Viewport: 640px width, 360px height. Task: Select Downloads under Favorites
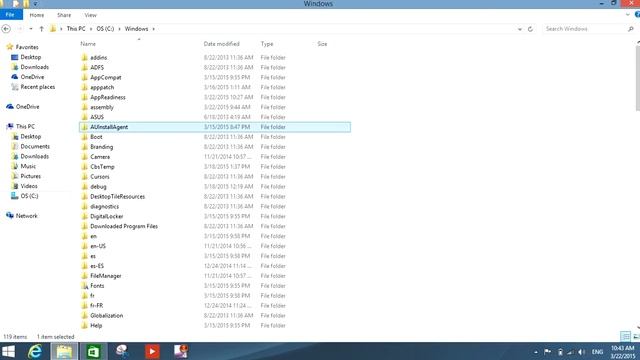tap(35, 67)
